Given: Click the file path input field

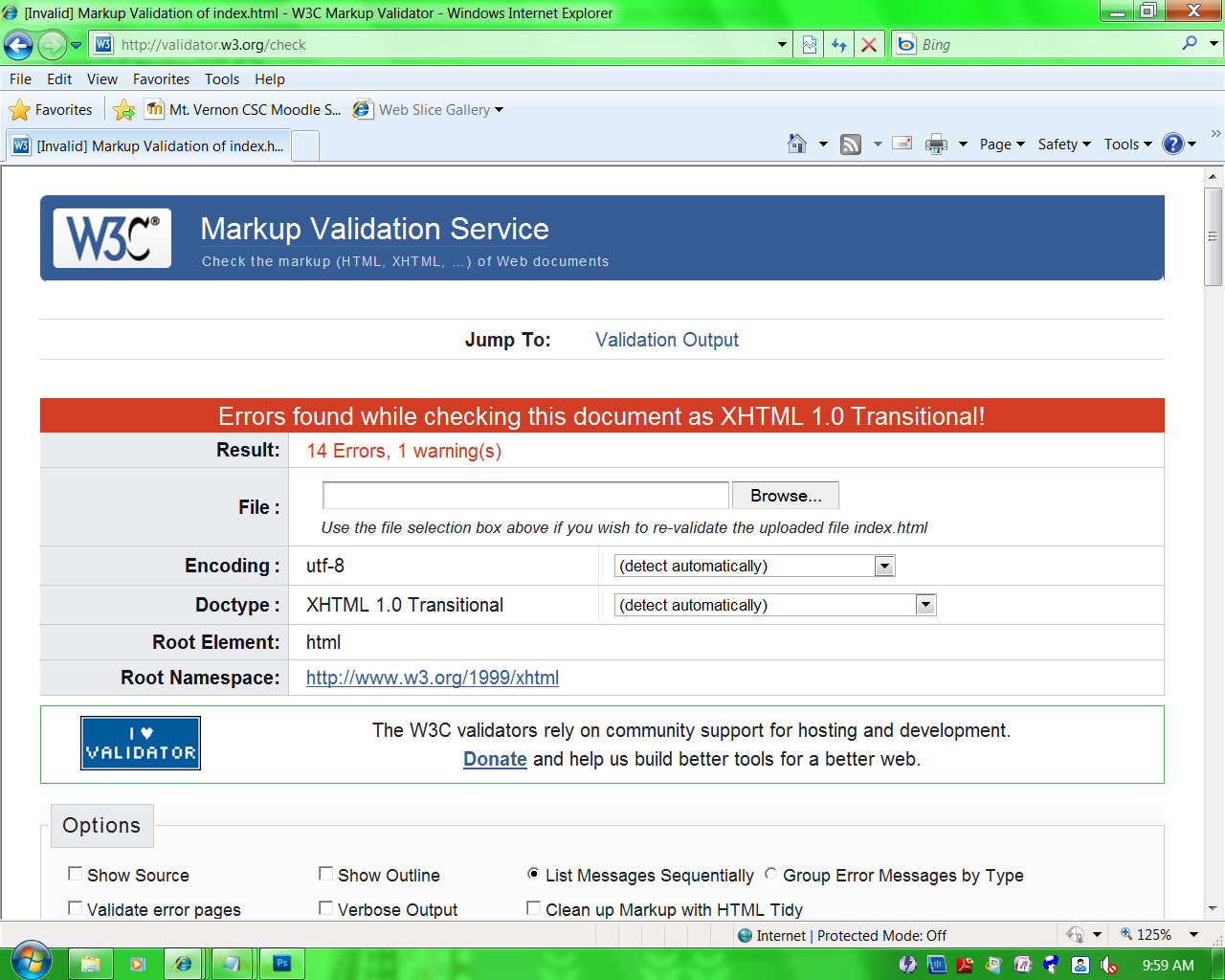Looking at the screenshot, I should pos(525,496).
